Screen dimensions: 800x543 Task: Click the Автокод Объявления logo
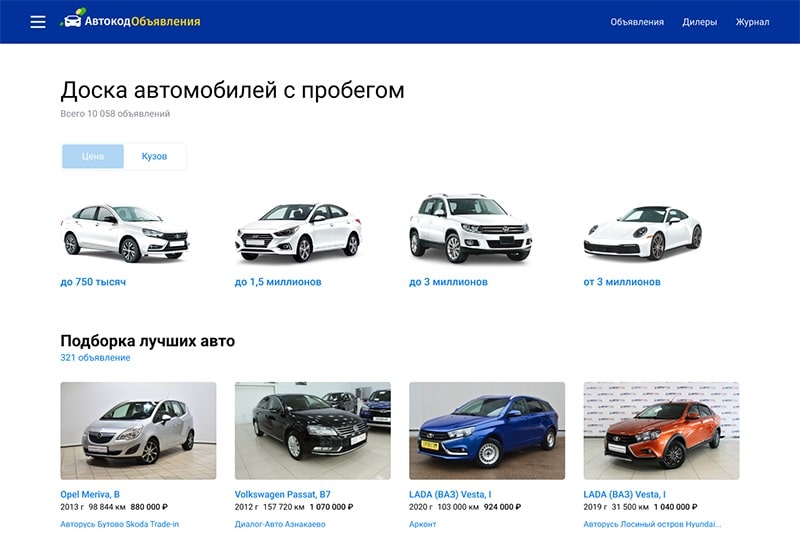[131, 21]
